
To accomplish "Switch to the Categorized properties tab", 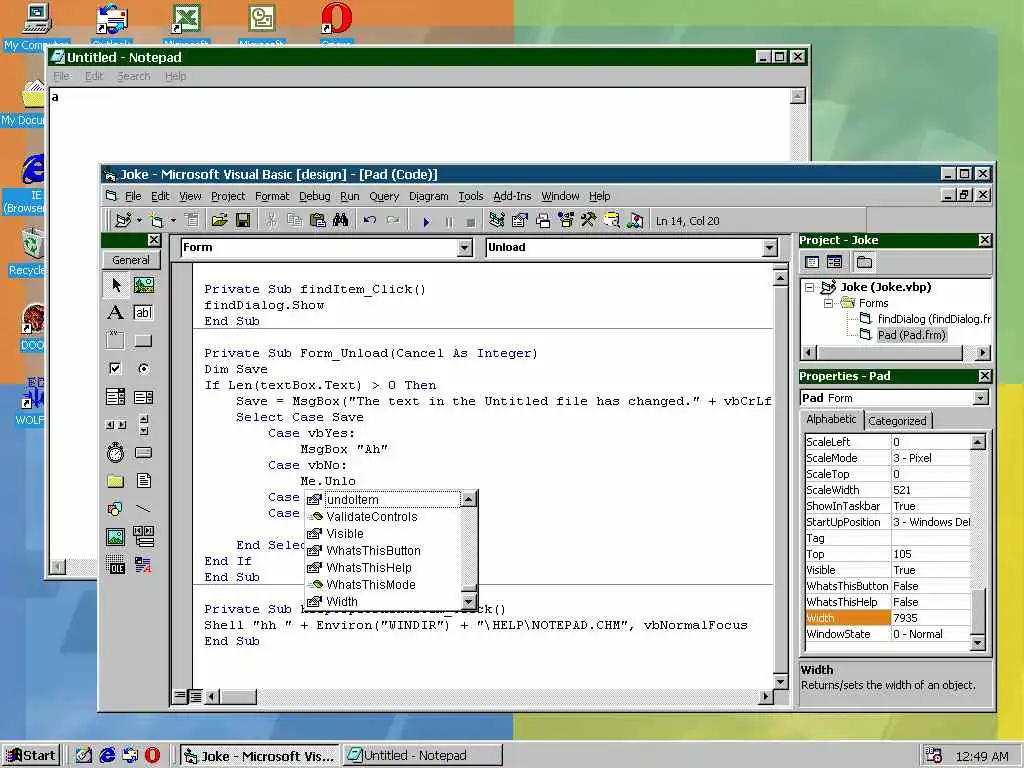I will coord(897,421).
